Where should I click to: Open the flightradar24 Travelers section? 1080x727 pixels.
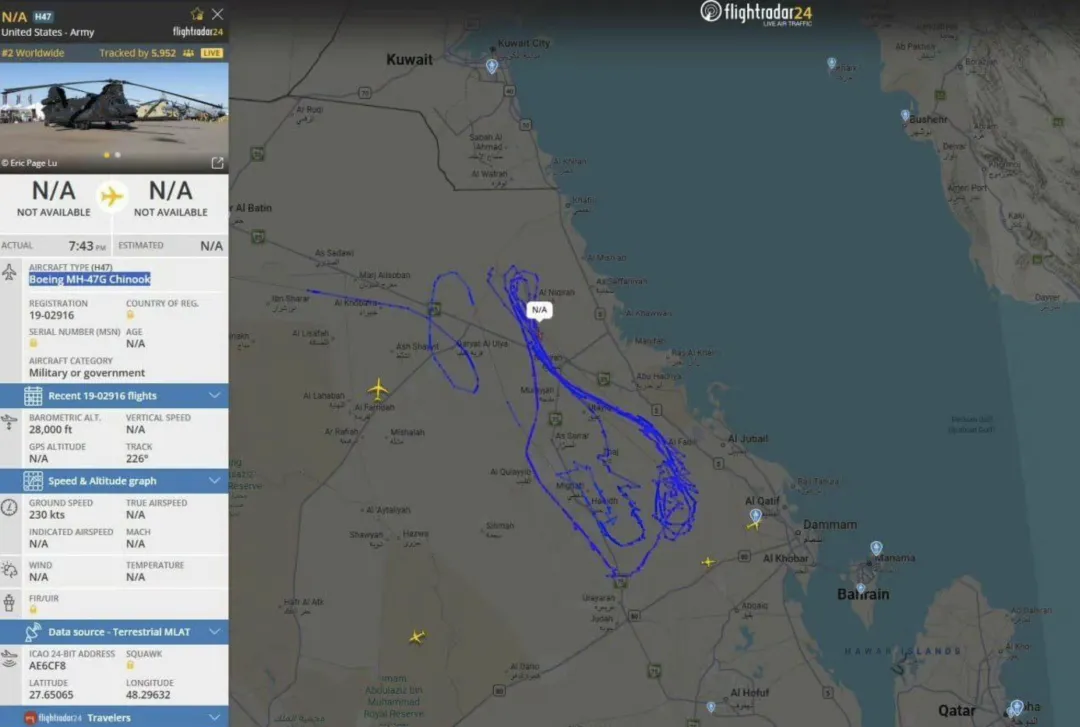click(114, 717)
